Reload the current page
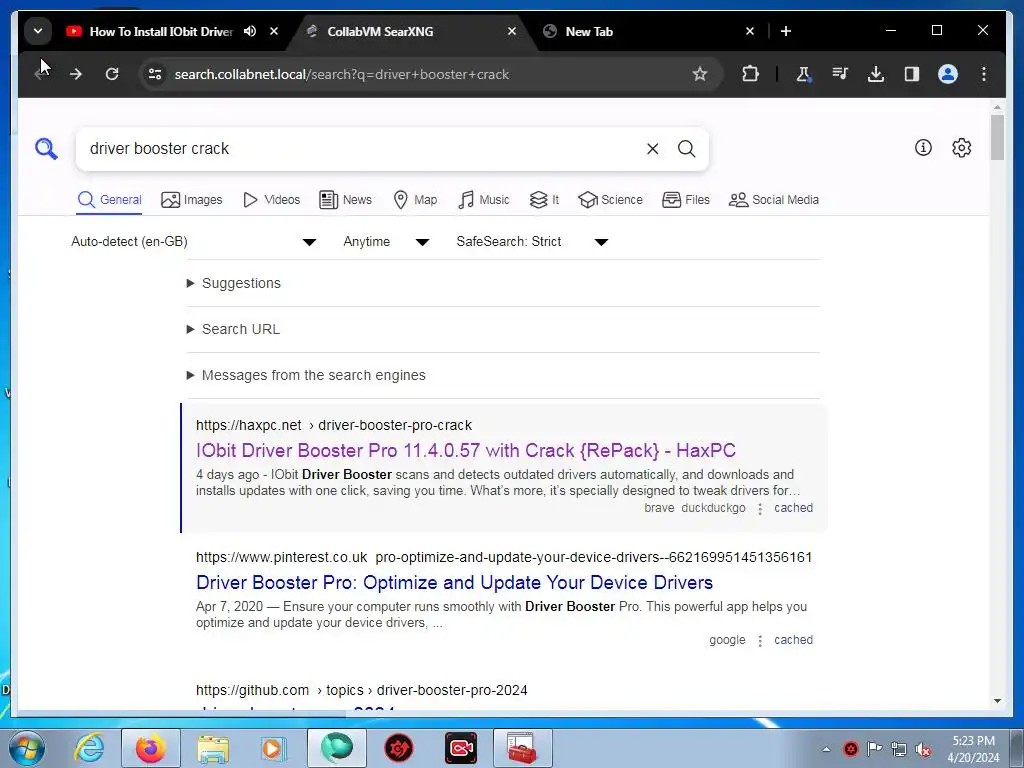Image resolution: width=1024 pixels, height=768 pixels. coord(112,74)
